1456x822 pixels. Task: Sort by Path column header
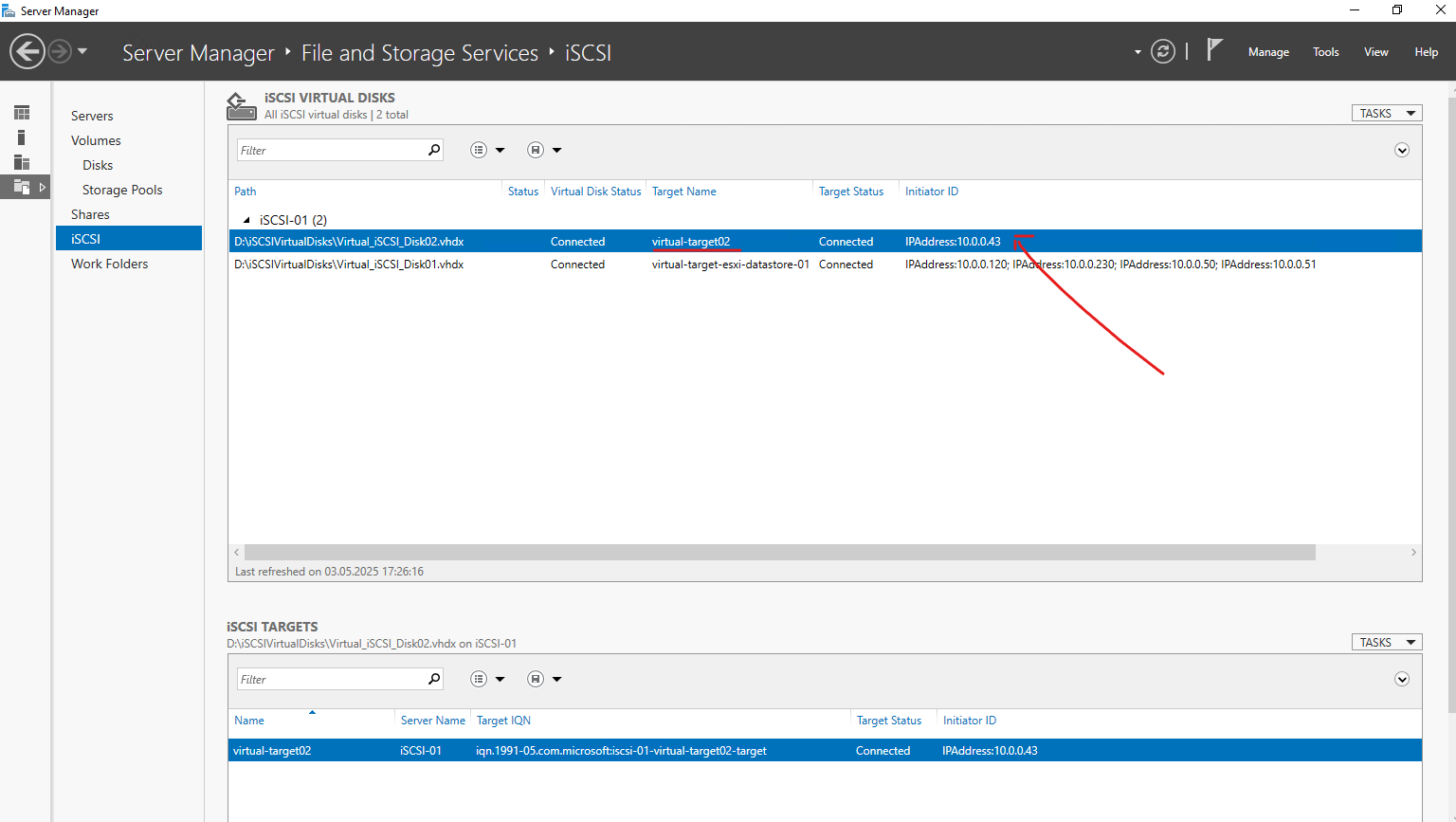[x=246, y=192]
